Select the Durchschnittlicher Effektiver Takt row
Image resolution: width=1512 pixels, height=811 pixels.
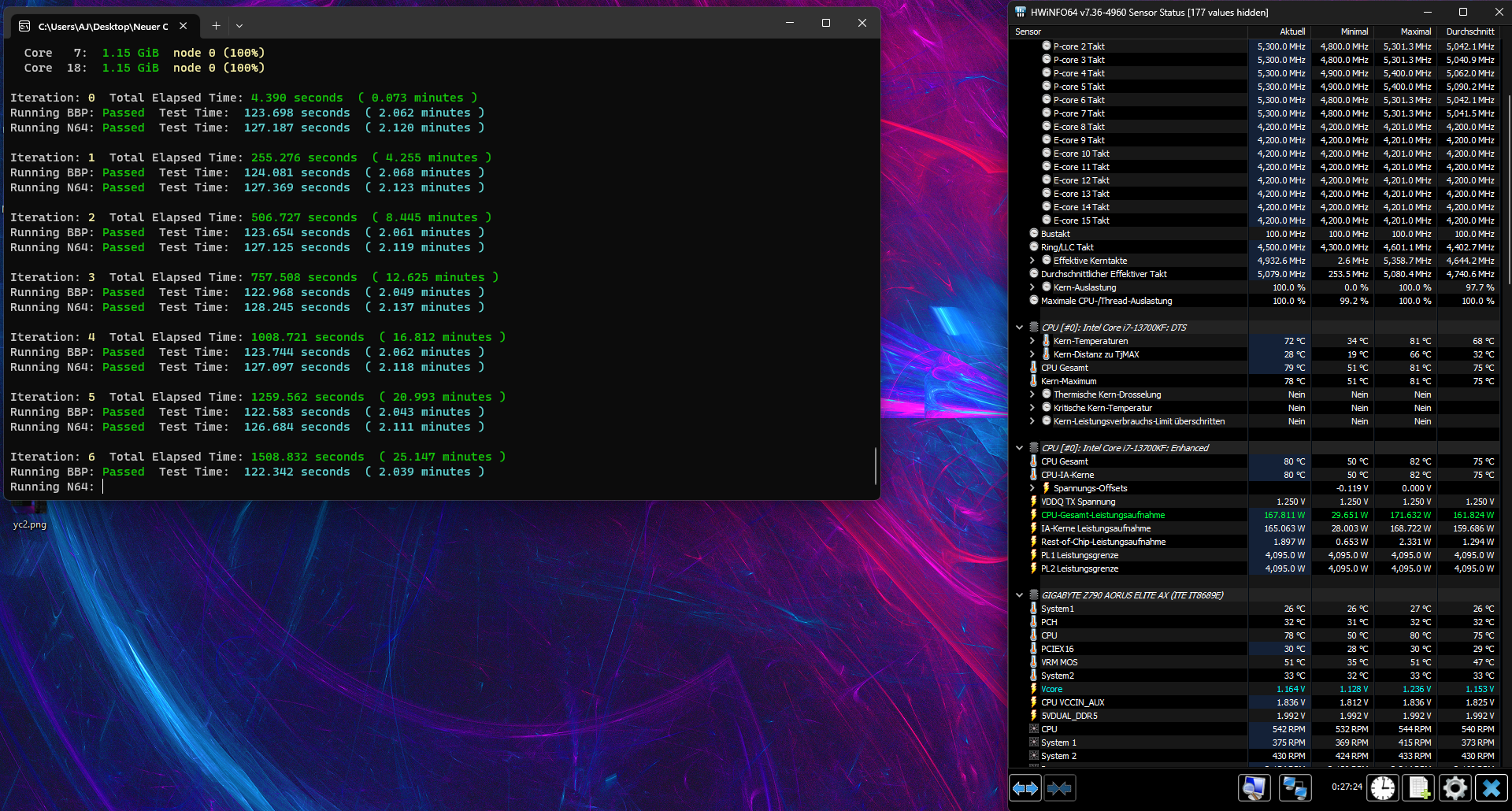(x=1254, y=273)
